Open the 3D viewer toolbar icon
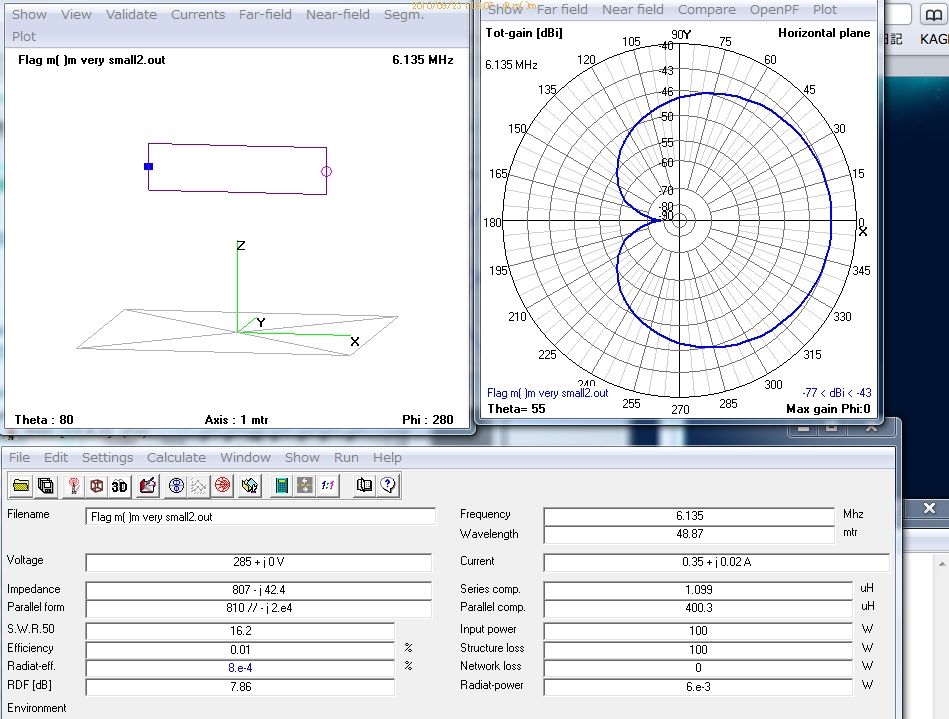The image size is (949, 719). [x=119, y=485]
